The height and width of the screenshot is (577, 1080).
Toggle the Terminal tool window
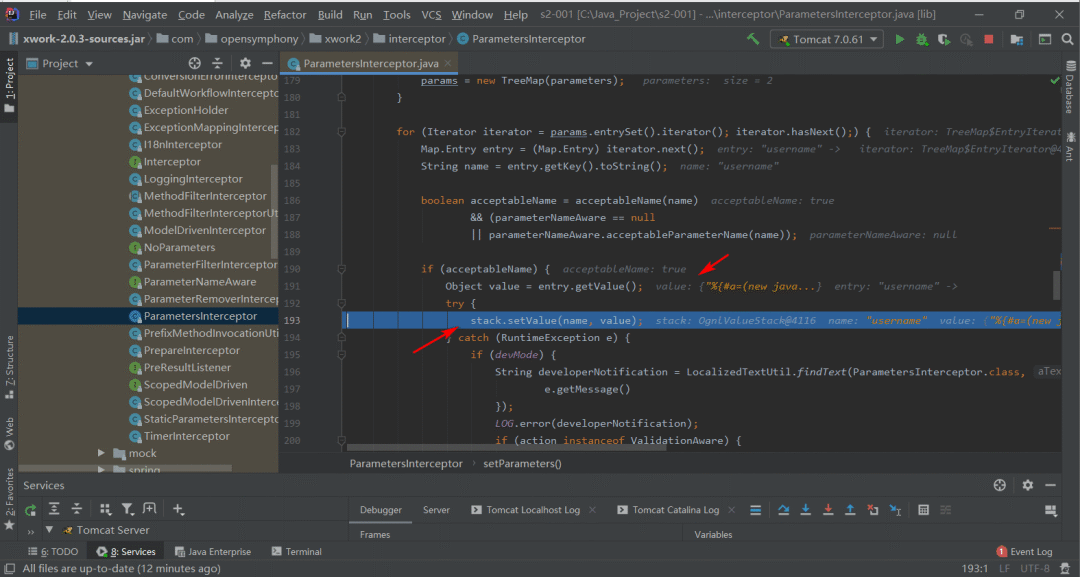click(296, 551)
